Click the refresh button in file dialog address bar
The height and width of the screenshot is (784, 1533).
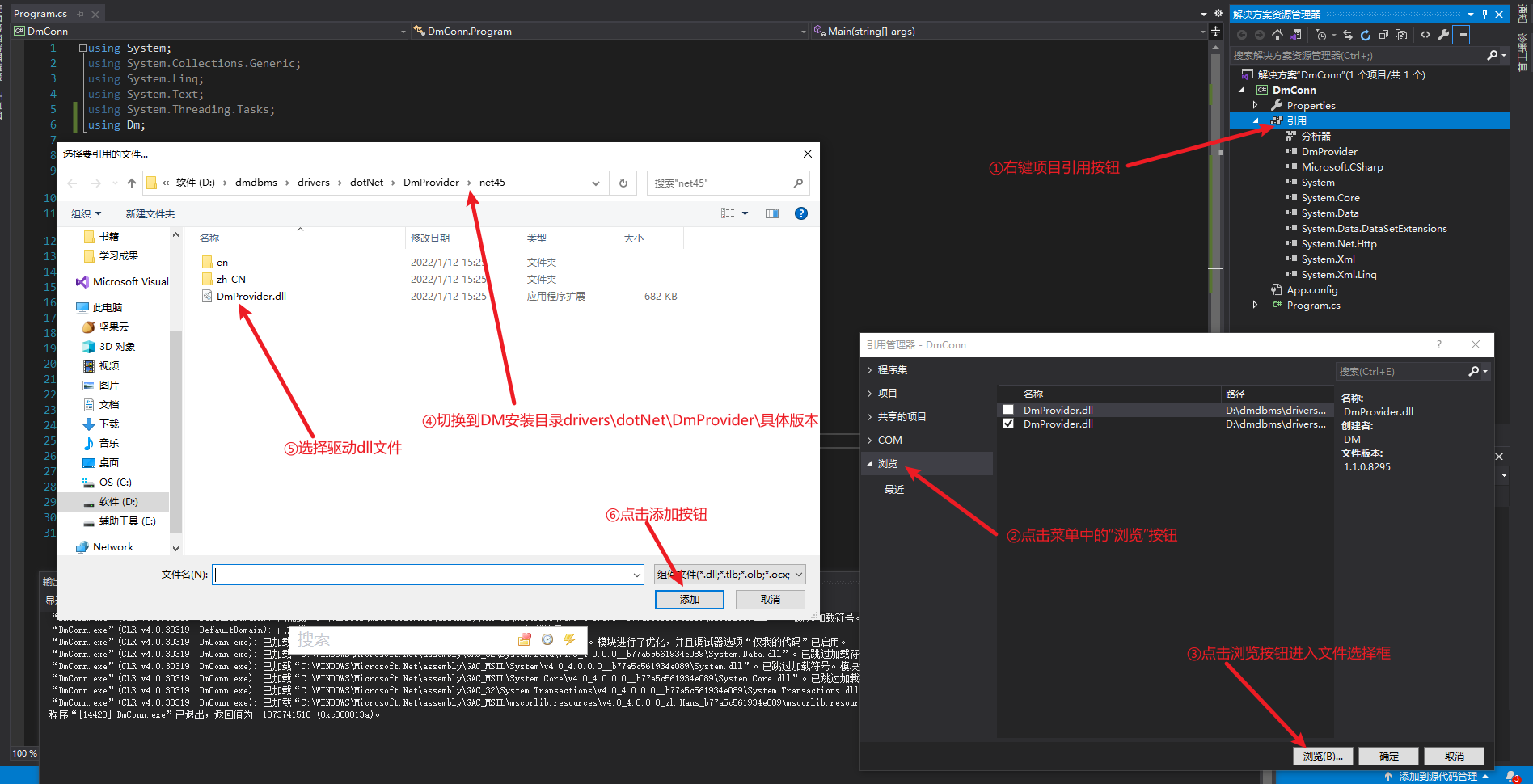point(623,183)
